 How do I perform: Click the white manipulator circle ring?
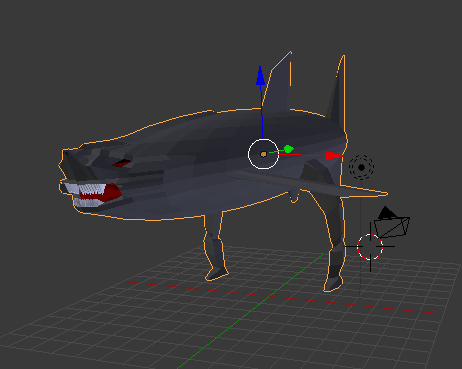pos(263,154)
